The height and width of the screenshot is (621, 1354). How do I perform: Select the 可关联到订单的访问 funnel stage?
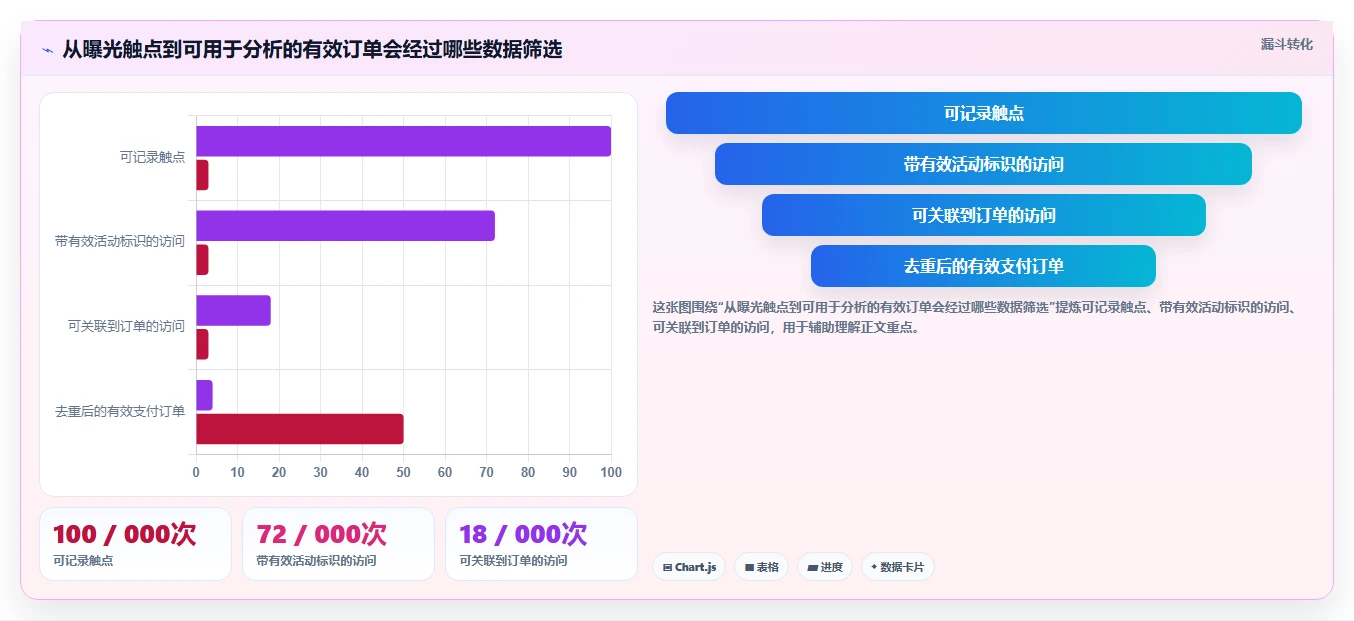tap(984, 215)
